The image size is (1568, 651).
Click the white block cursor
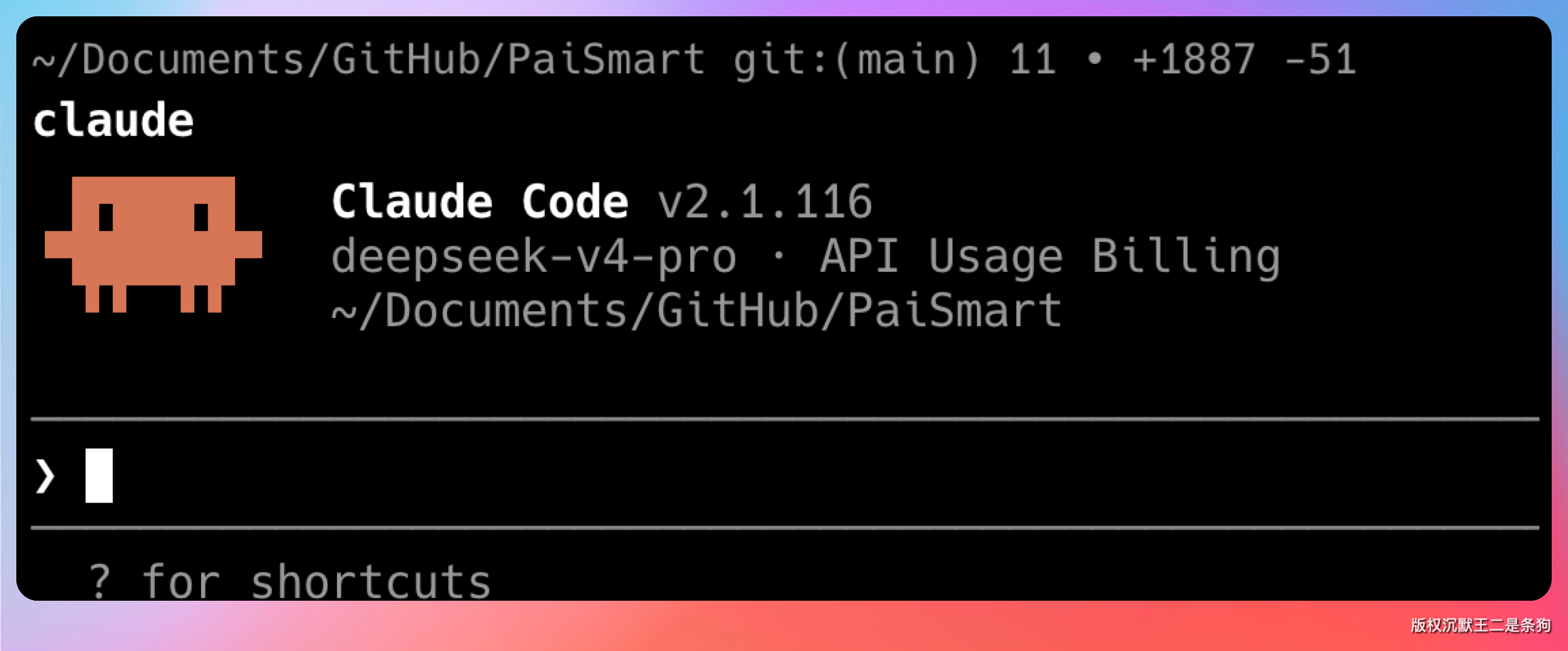click(x=99, y=476)
